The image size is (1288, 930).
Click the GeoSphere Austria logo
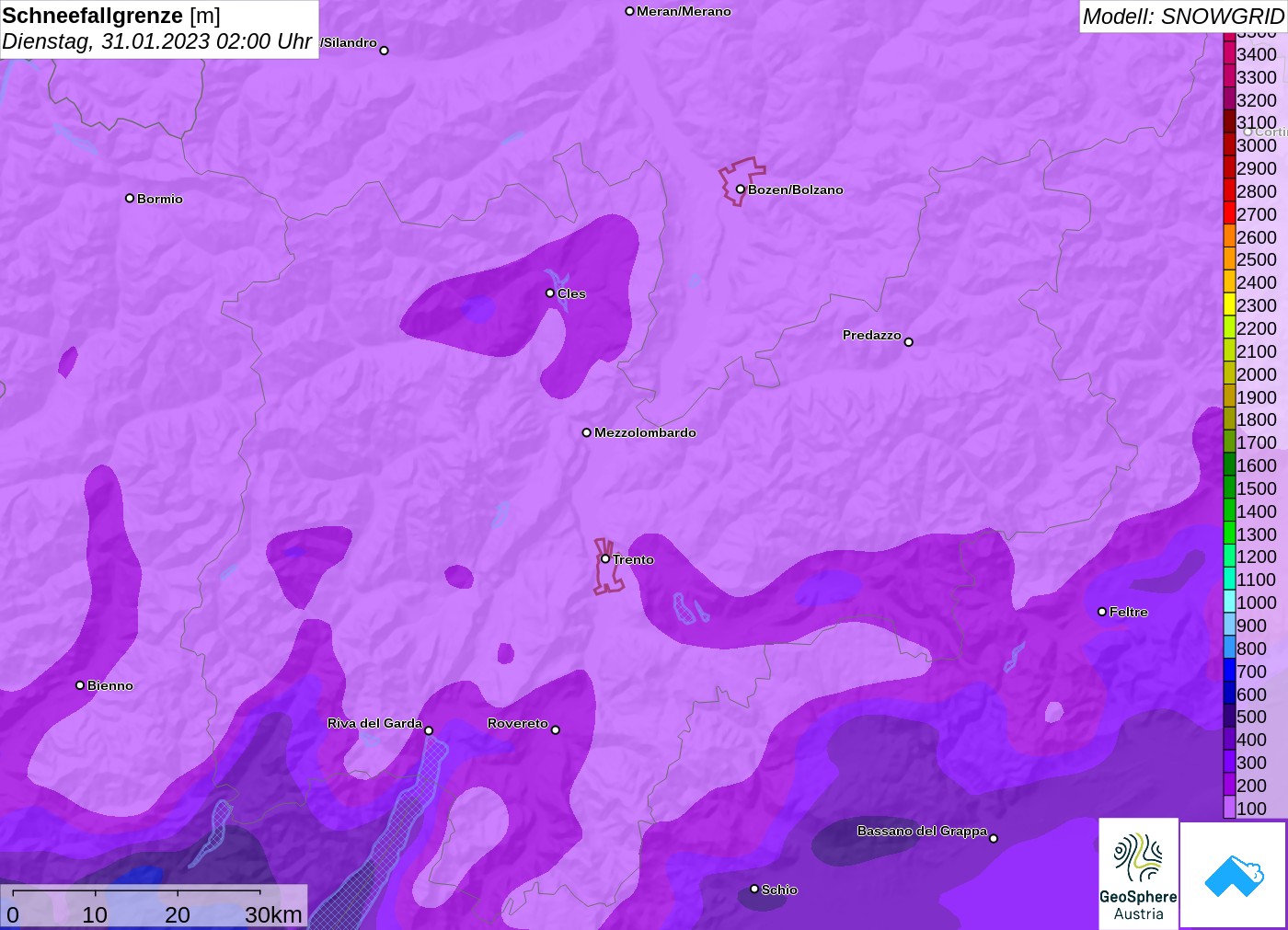pos(1138,873)
